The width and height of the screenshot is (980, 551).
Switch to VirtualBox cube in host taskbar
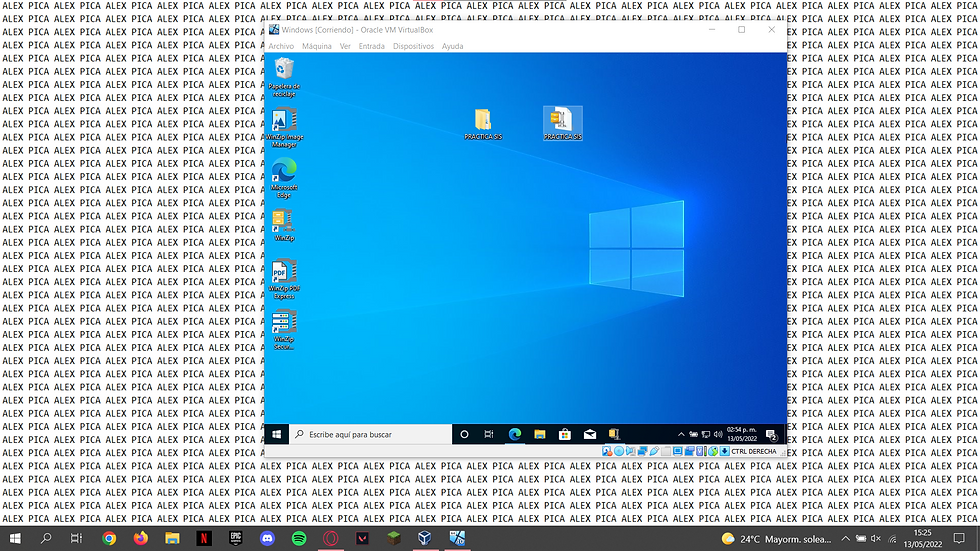coord(424,538)
